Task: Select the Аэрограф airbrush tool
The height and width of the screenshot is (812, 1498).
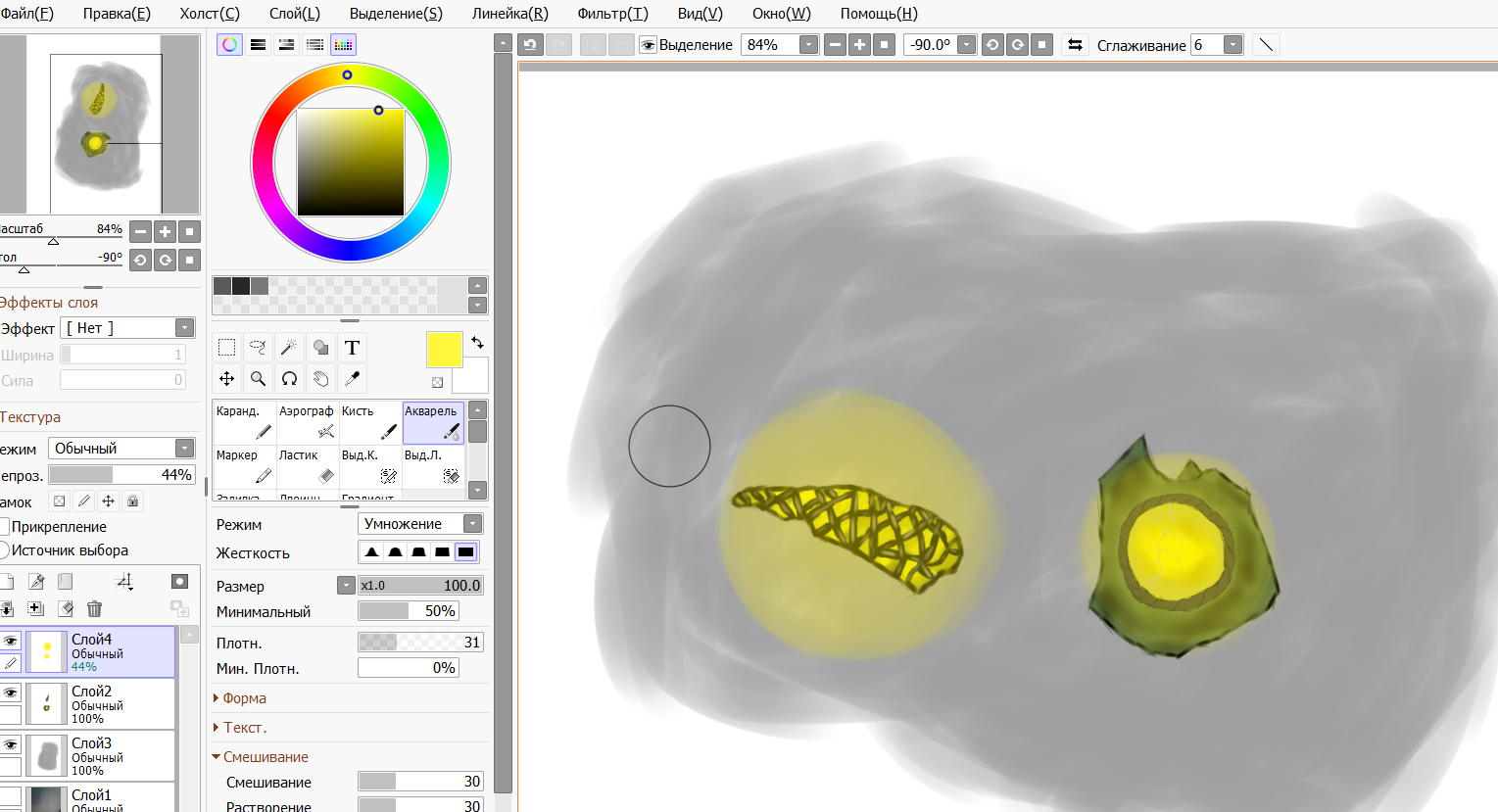Action: click(x=307, y=423)
